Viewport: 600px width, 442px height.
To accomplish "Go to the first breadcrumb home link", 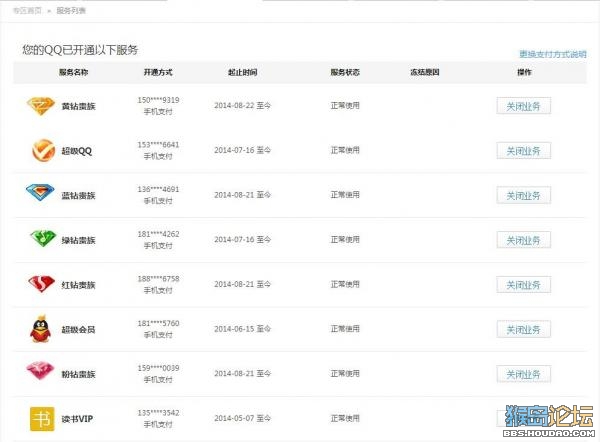I will tap(27, 11).
